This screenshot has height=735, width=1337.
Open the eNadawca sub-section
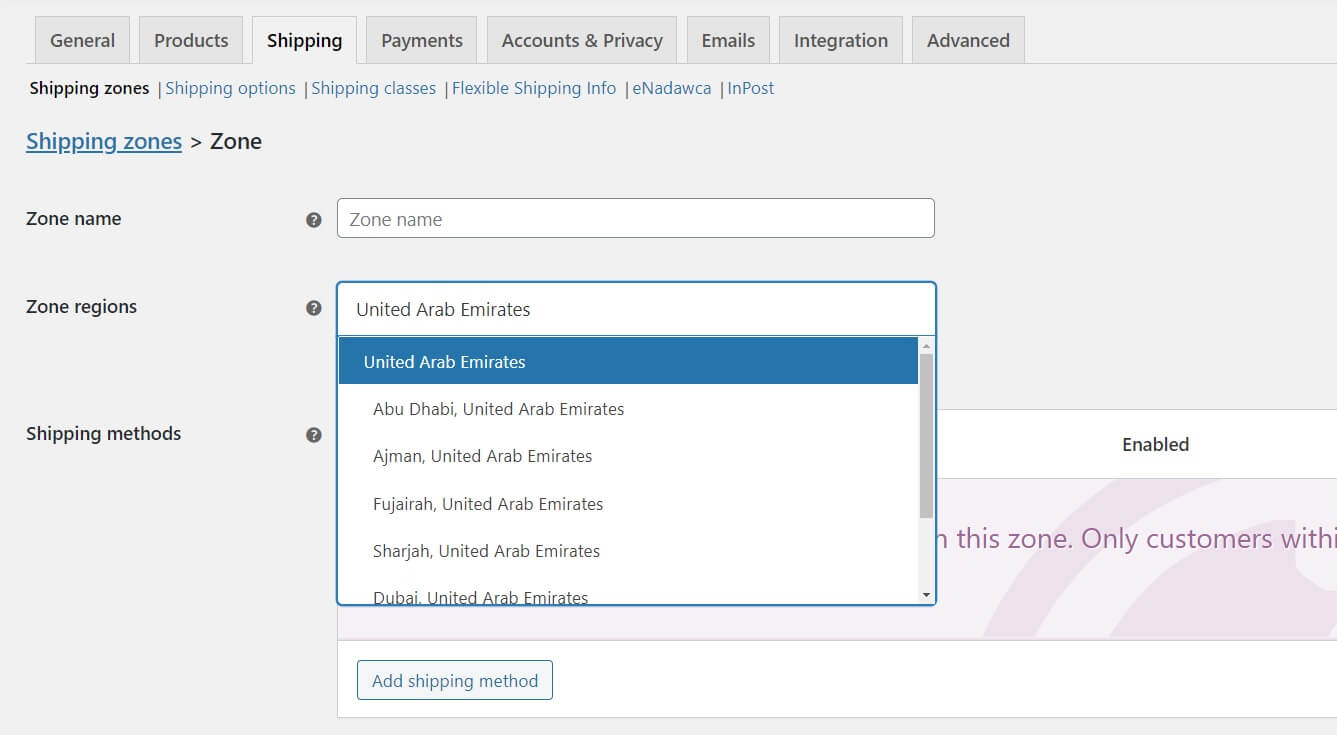point(672,88)
